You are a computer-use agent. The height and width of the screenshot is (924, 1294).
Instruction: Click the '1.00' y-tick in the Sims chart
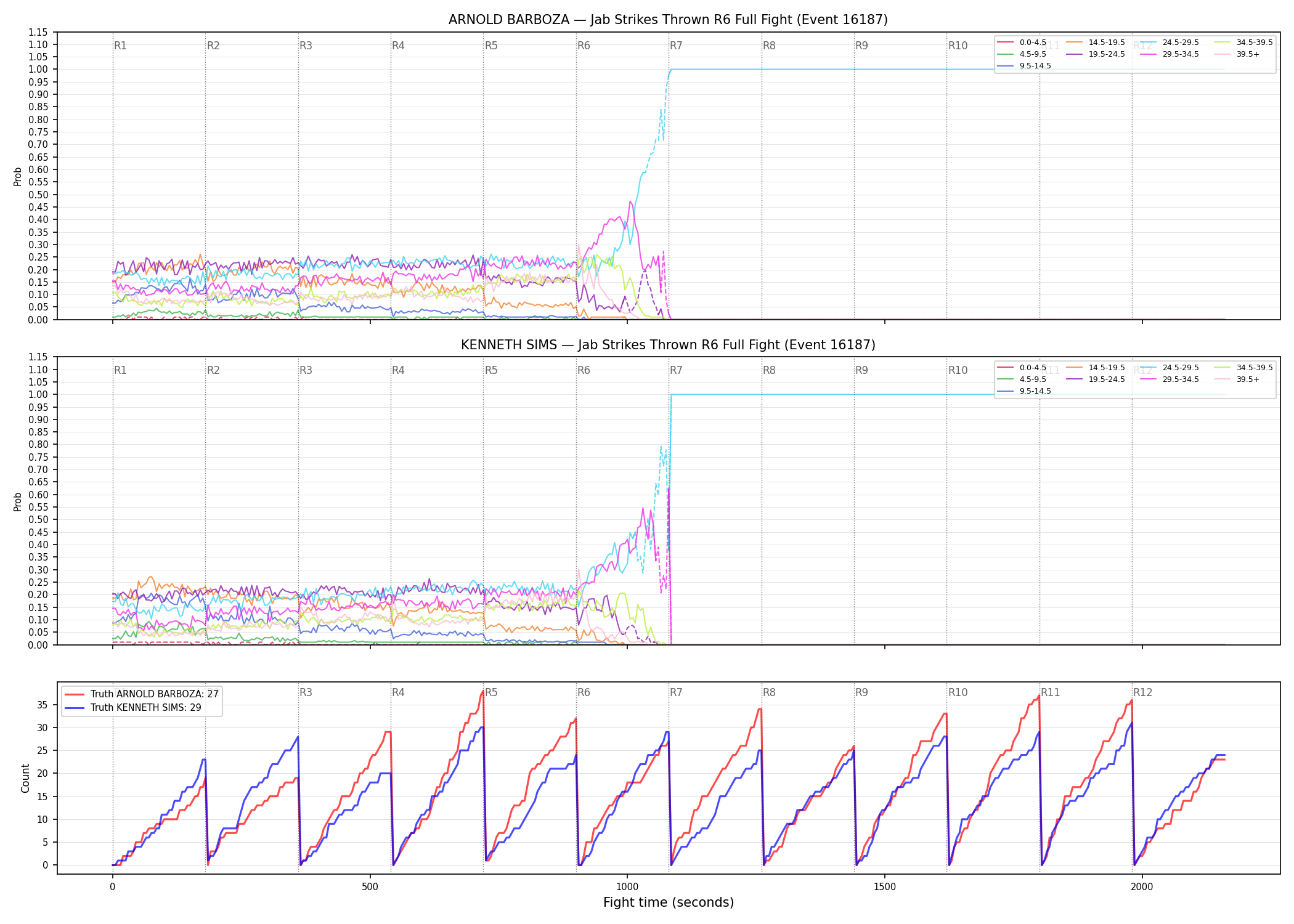pos(38,394)
